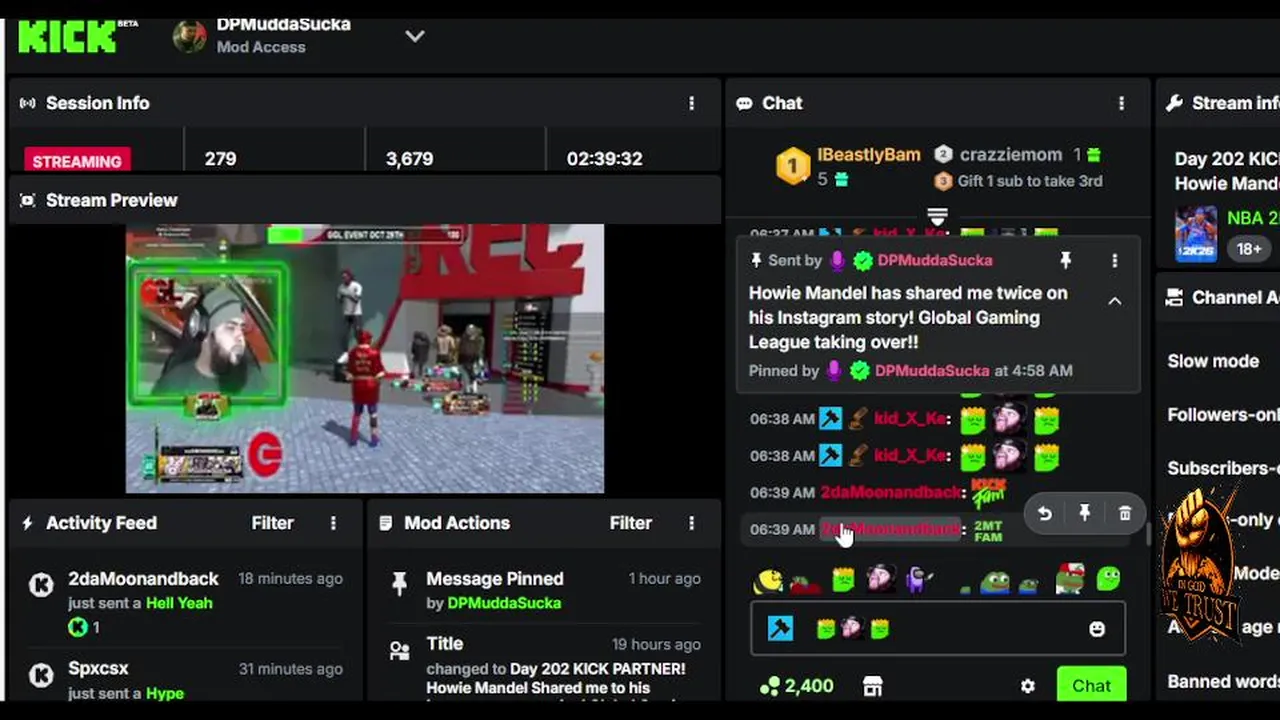Viewport: 1280px width, 720px height.
Task: Click the Chat speech bubble icon
Action: click(x=744, y=103)
